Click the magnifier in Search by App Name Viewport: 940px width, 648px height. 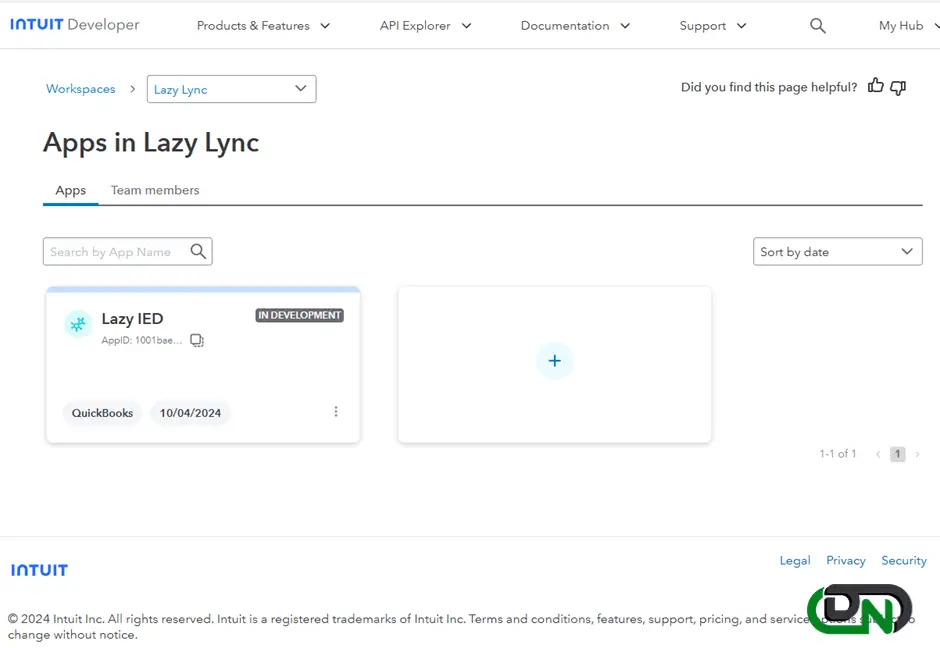pos(198,251)
